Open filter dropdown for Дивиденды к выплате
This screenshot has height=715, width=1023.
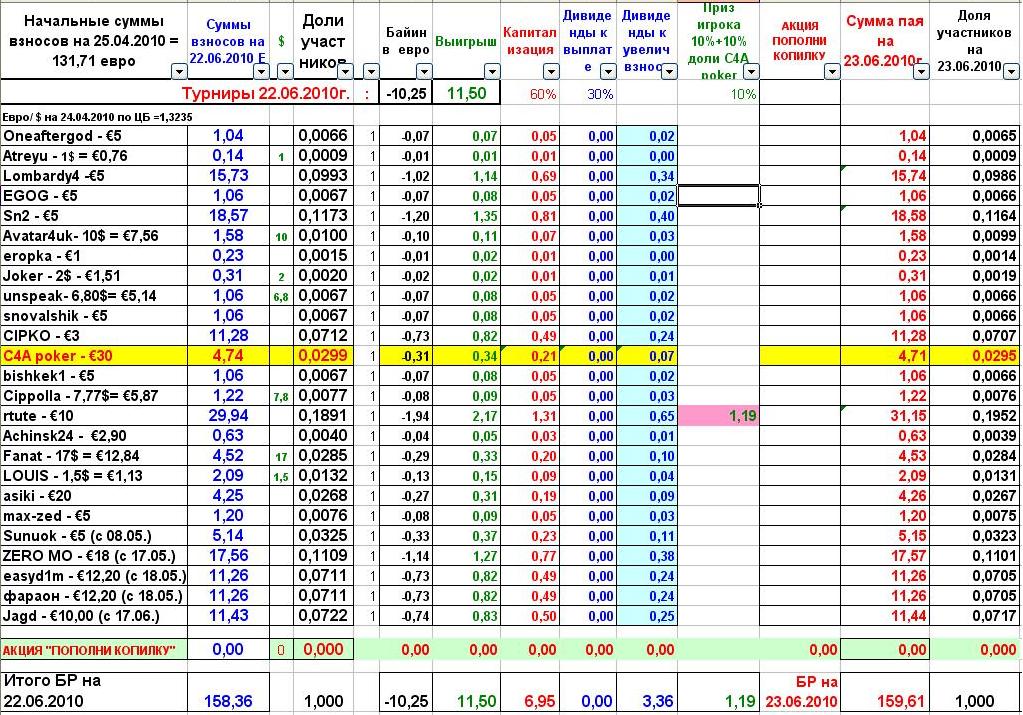[x=608, y=70]
